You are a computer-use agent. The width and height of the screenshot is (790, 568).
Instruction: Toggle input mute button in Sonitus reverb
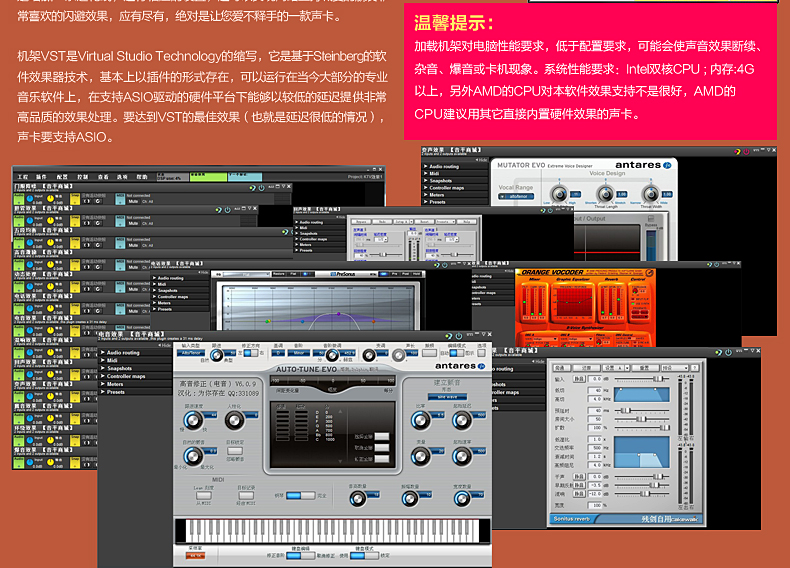(x=579, y=378)
